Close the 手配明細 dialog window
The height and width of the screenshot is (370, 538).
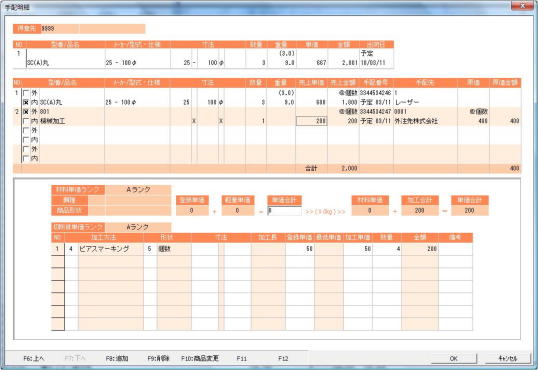(x=523, y=5)
